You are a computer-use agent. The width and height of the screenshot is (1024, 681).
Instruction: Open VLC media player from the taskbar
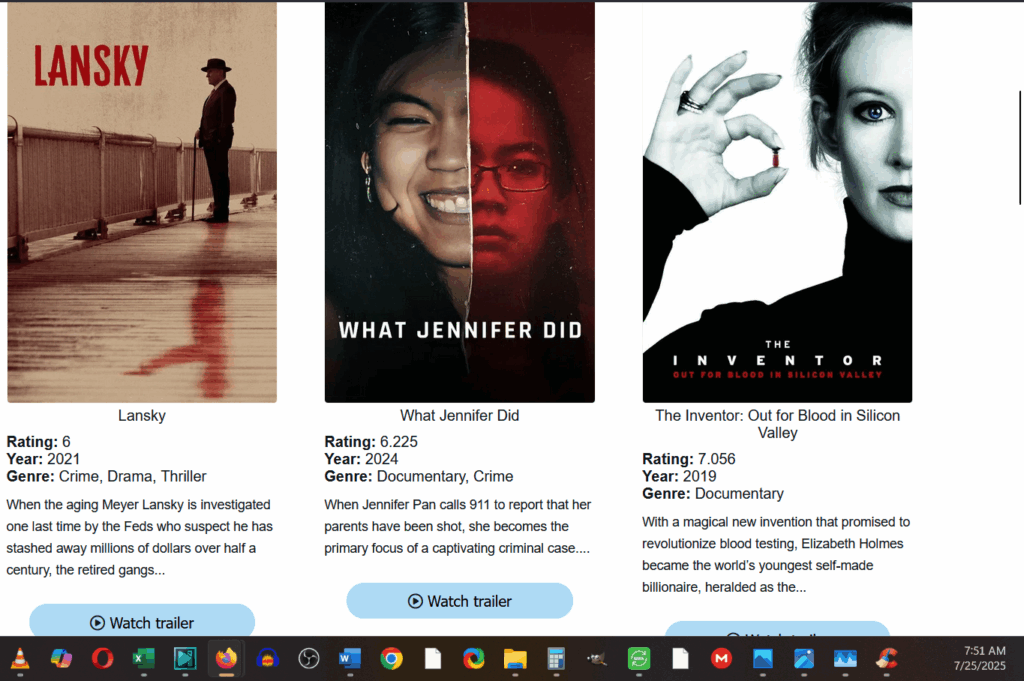click(20, 658)
